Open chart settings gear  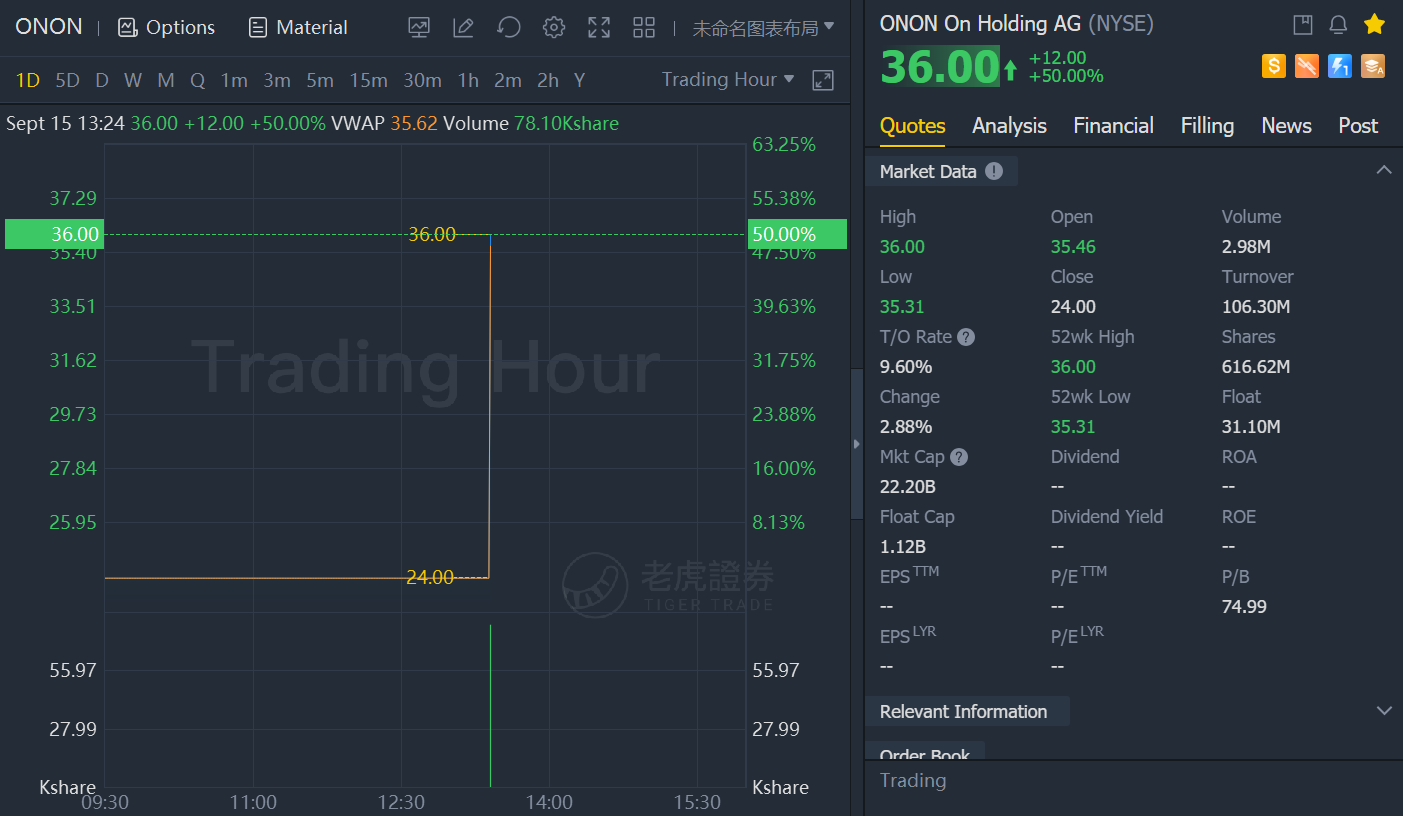pyautogui.click(x=554, y=28)
